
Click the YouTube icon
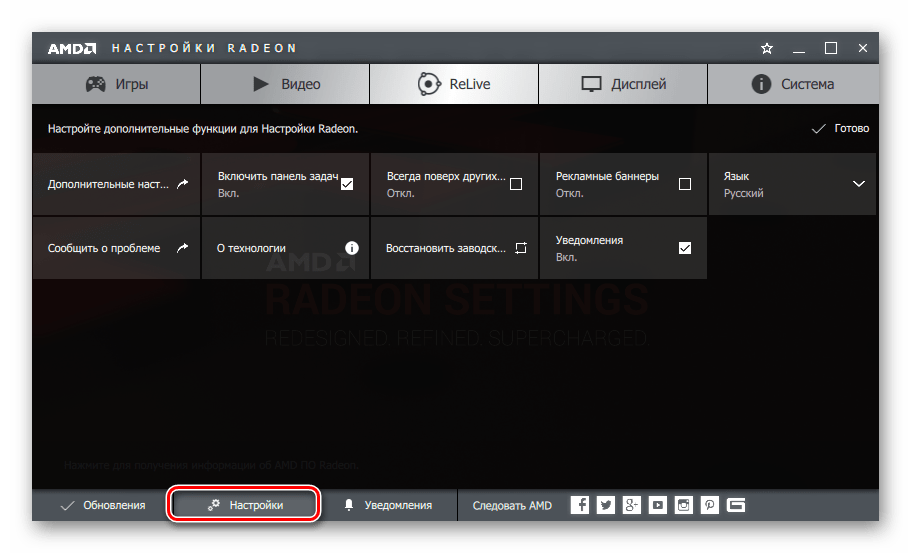pyautogui.click(x=658, y=505)
